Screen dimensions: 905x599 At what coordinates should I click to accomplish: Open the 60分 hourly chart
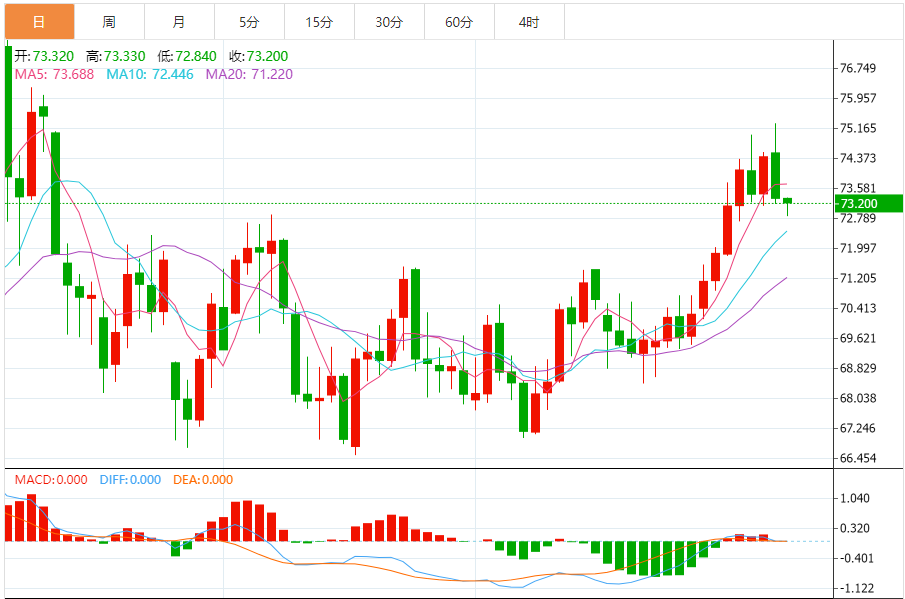(x=460, y=20)
